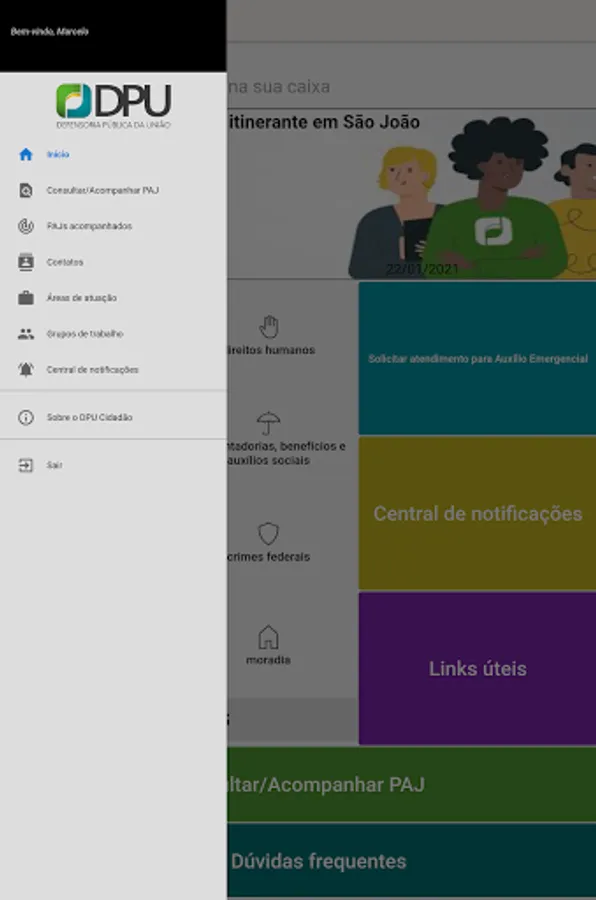This screenshot has width=596, height=900.
Task: Click the shield icon for crimes federais
Action: [x=269, y=534]
